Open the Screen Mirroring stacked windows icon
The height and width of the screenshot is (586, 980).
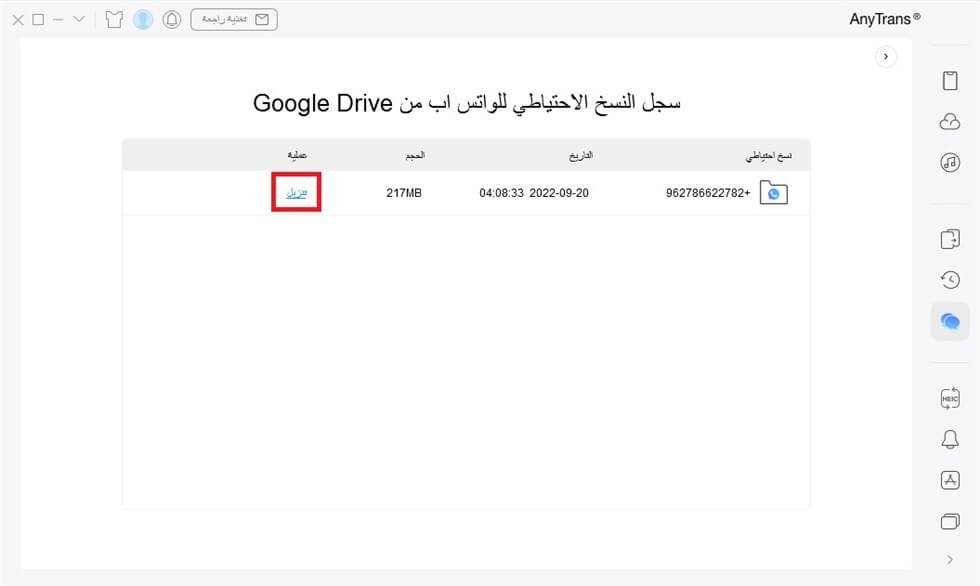click(x=949, y=521)
